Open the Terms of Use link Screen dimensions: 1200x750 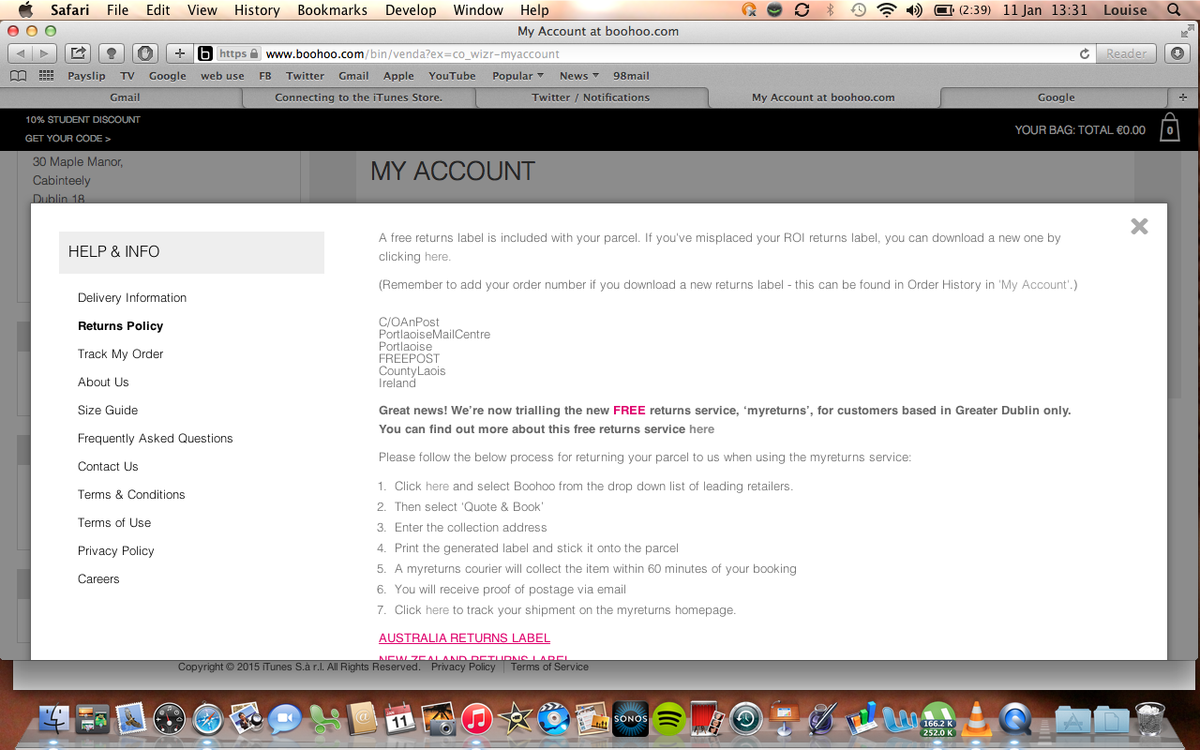coord(114,522)
